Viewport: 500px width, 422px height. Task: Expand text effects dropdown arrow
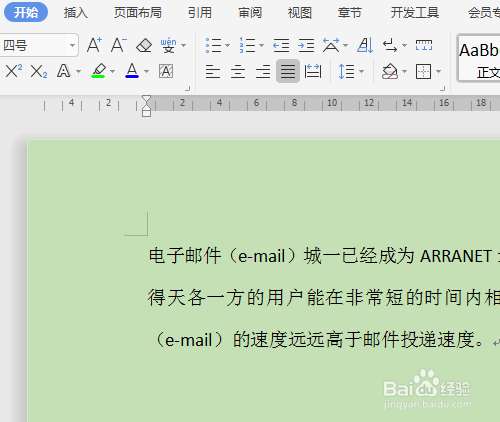click(x=78, y=71)
